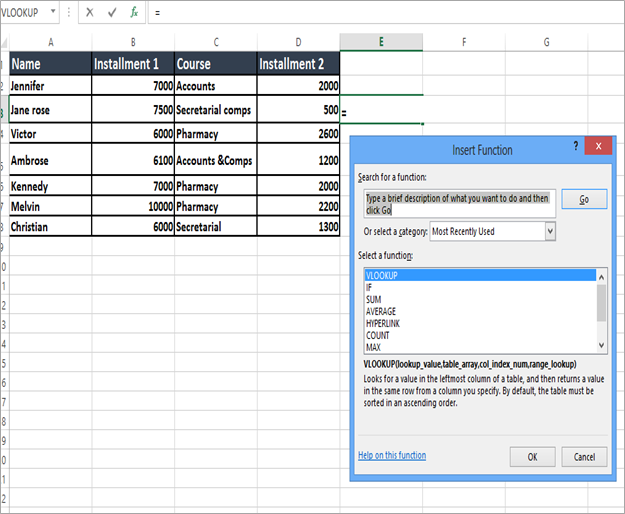Click function list scroll up arrow
This screenshot has height=514, width=625.
coord(601,277)
